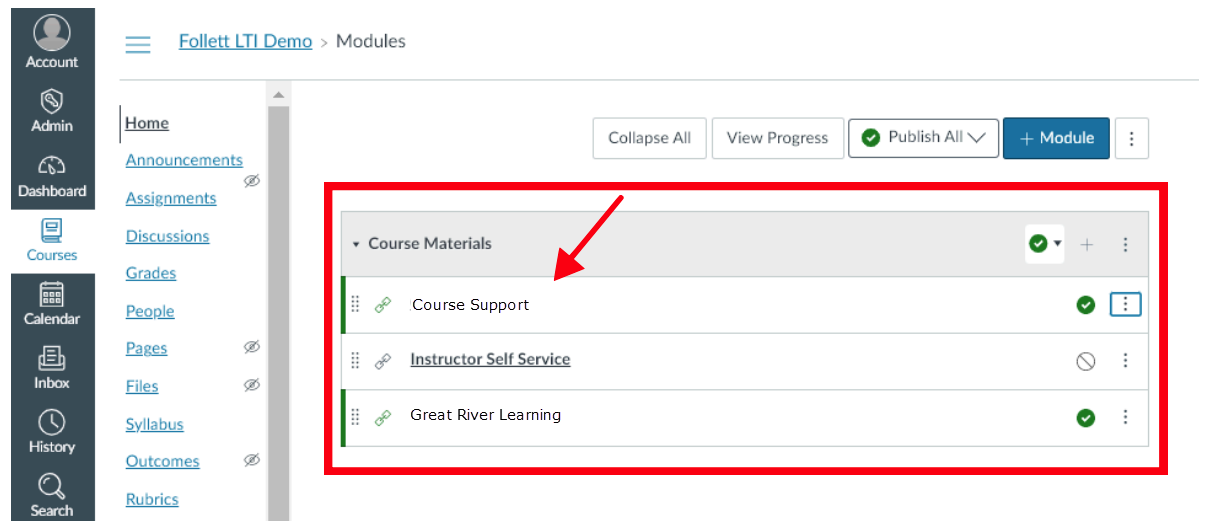Toggle the hamburger course menu icon
This screenshot has width=1209, height=528.
coord(137,44)
